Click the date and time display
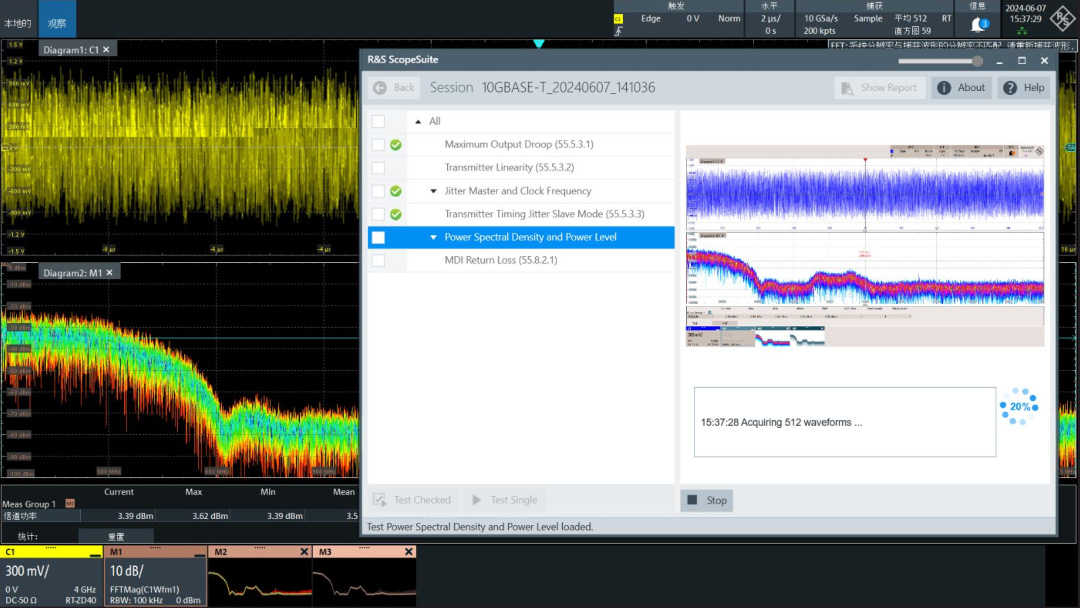 [1026, 14]
